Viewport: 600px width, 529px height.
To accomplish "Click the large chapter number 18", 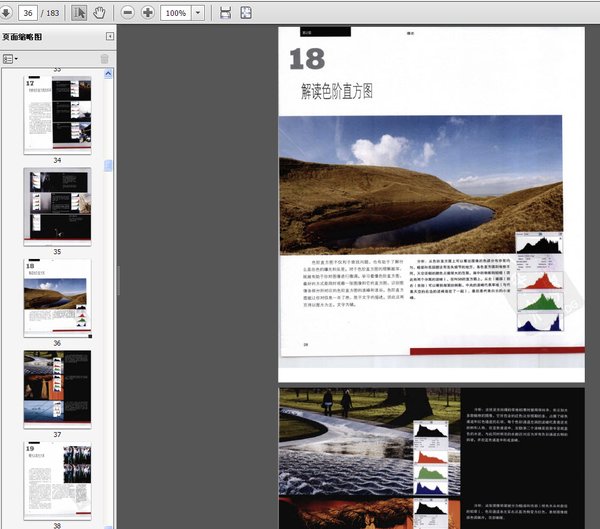I will click(x=307, y=59).
